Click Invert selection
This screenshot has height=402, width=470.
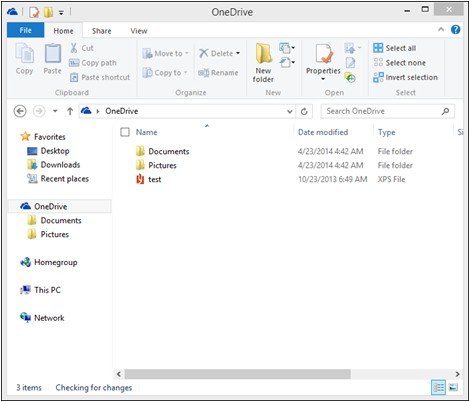[x=405, y=77]
